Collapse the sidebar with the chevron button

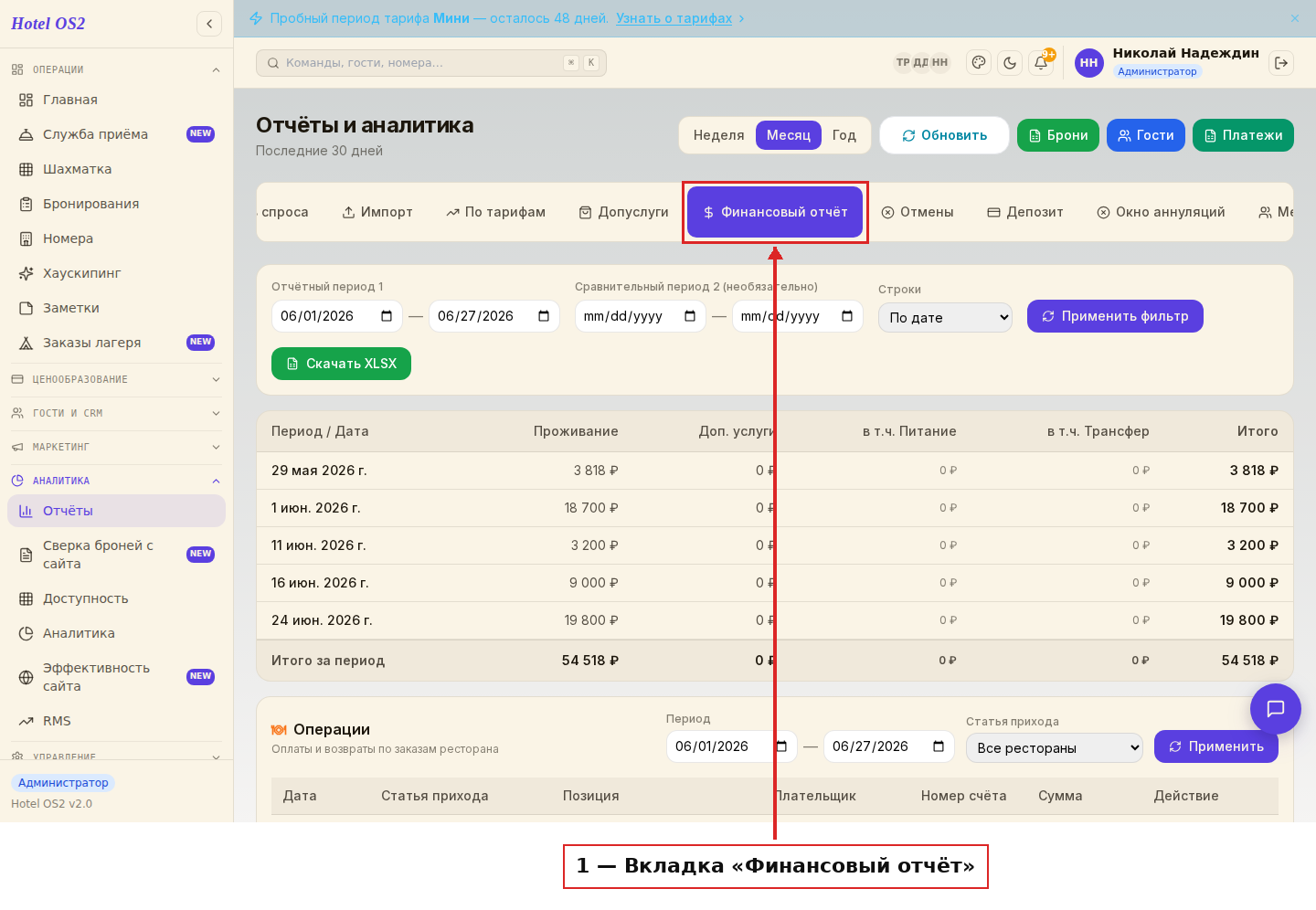(209, 24)
